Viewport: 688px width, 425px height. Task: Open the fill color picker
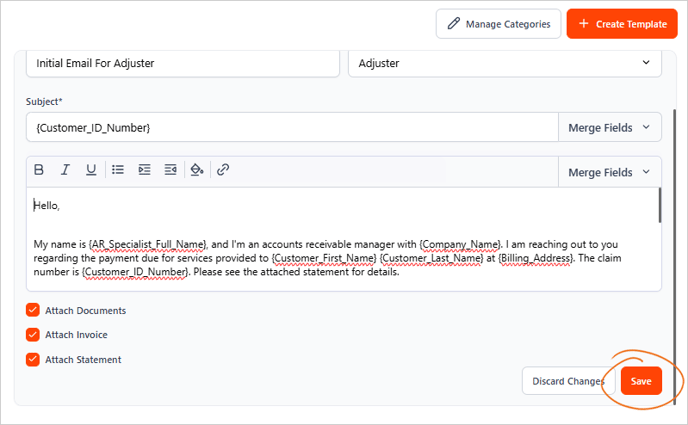pos(197,170)
